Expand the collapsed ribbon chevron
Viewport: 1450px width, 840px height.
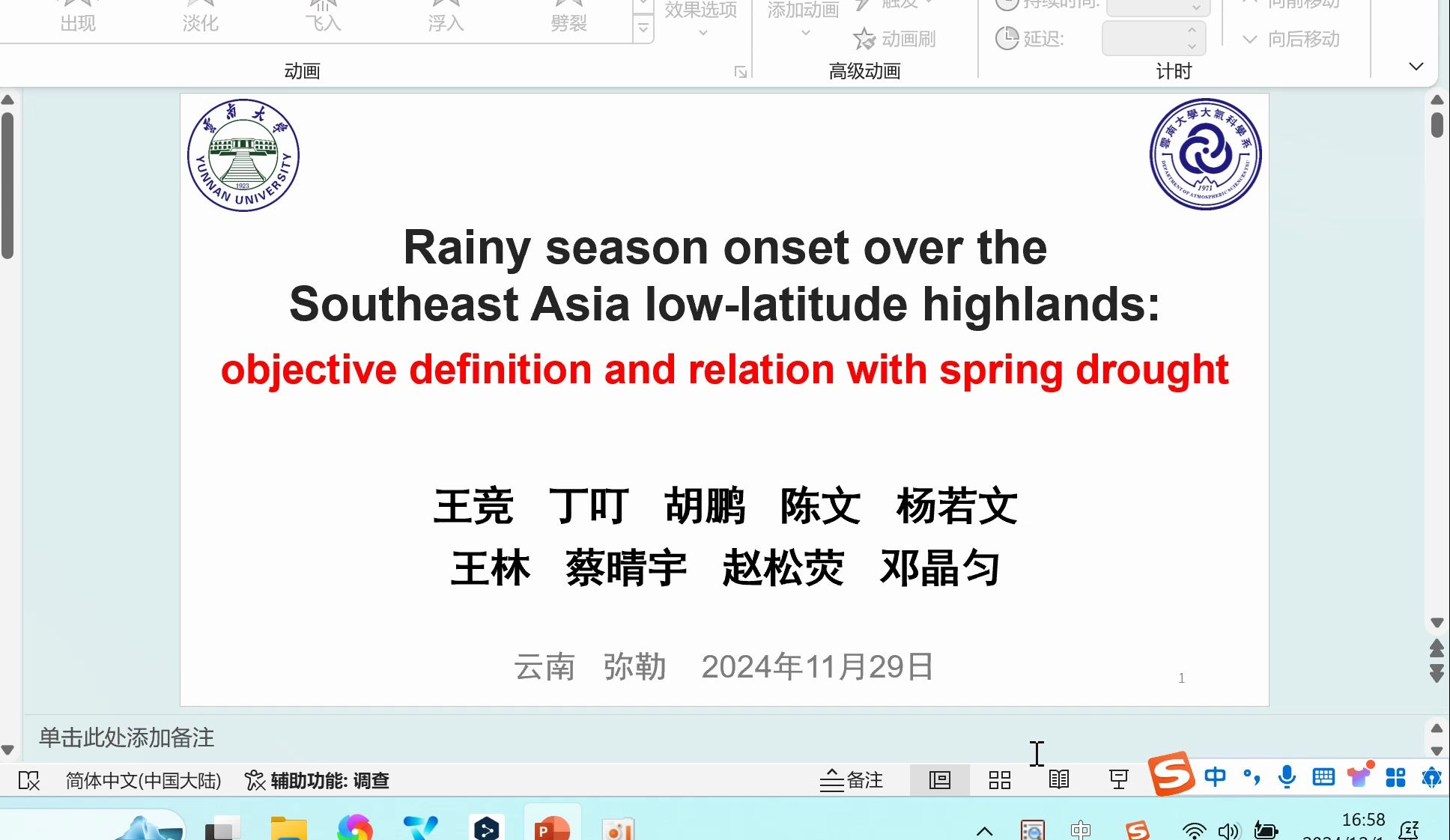pyautogui.click(x=1416, y=67)
